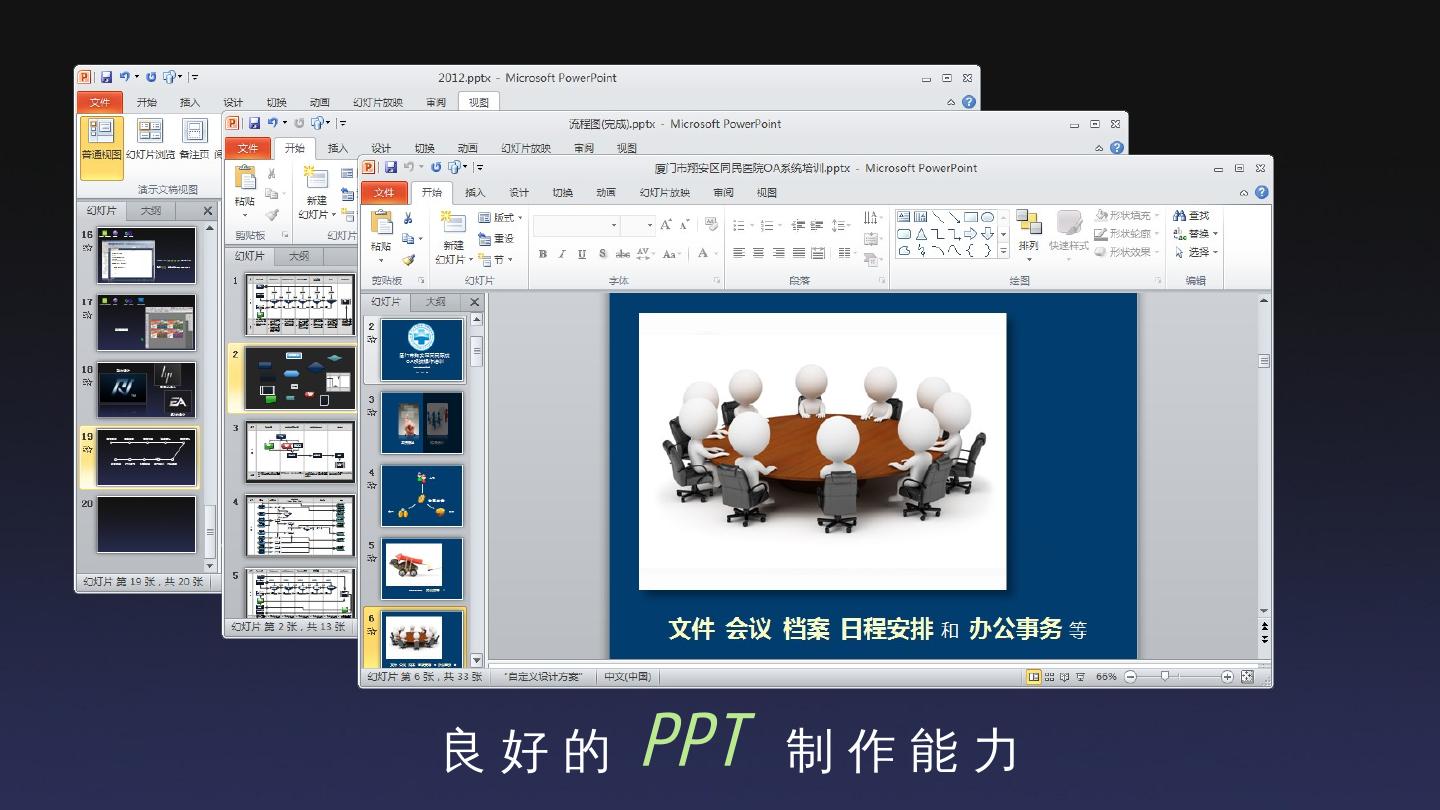Toggle center text alignment in the paragraph group
Viewport: 1440px width, 810px height.
tap(759, 254)
